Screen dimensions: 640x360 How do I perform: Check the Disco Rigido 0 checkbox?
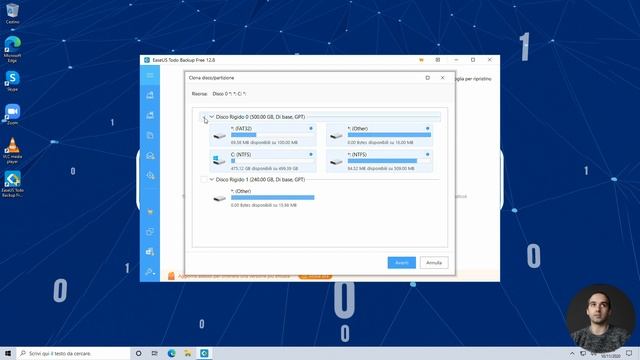click(204, 117)
